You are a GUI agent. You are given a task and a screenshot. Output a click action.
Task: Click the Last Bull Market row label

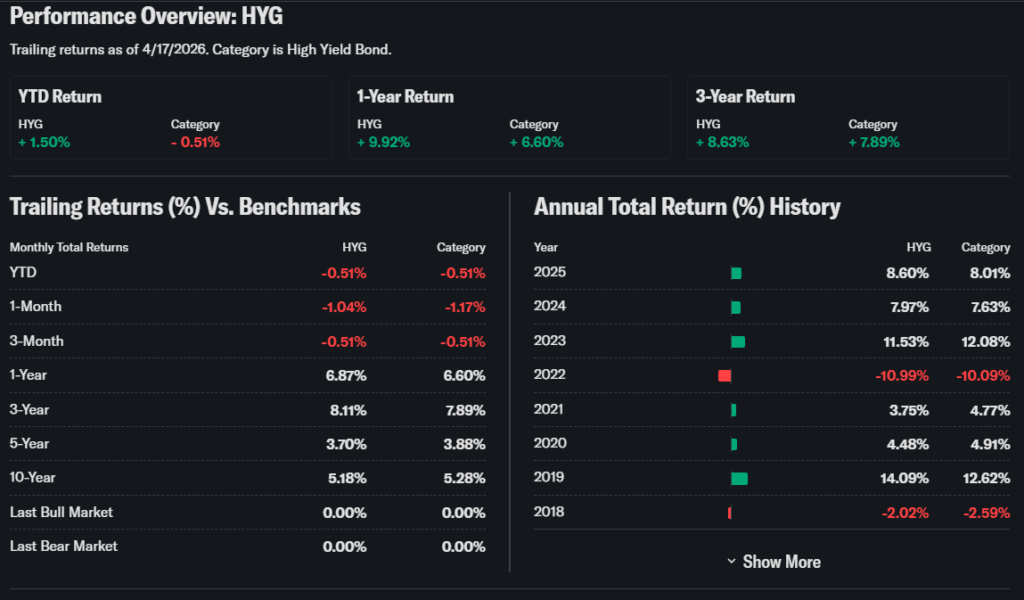pos(61,512)
